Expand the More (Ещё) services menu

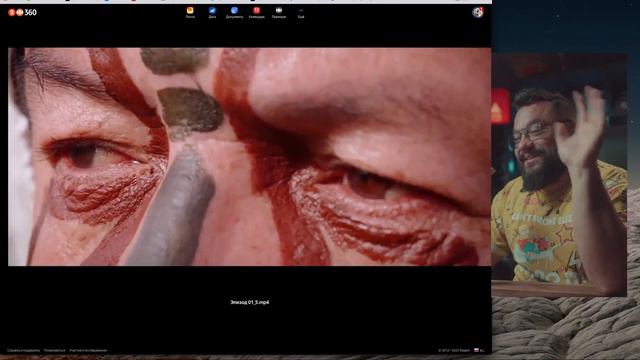coord(301,13)
